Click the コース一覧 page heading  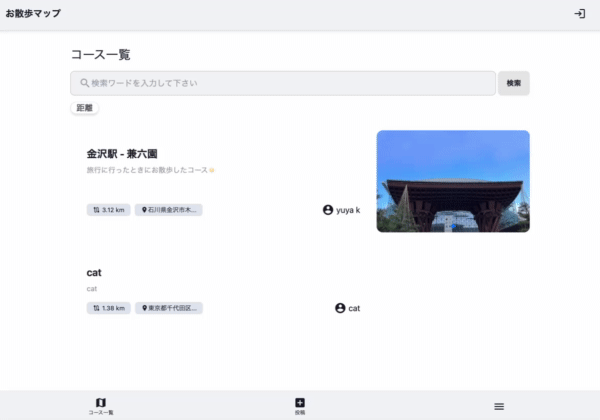pyautogui.click(x=101, y=54)
